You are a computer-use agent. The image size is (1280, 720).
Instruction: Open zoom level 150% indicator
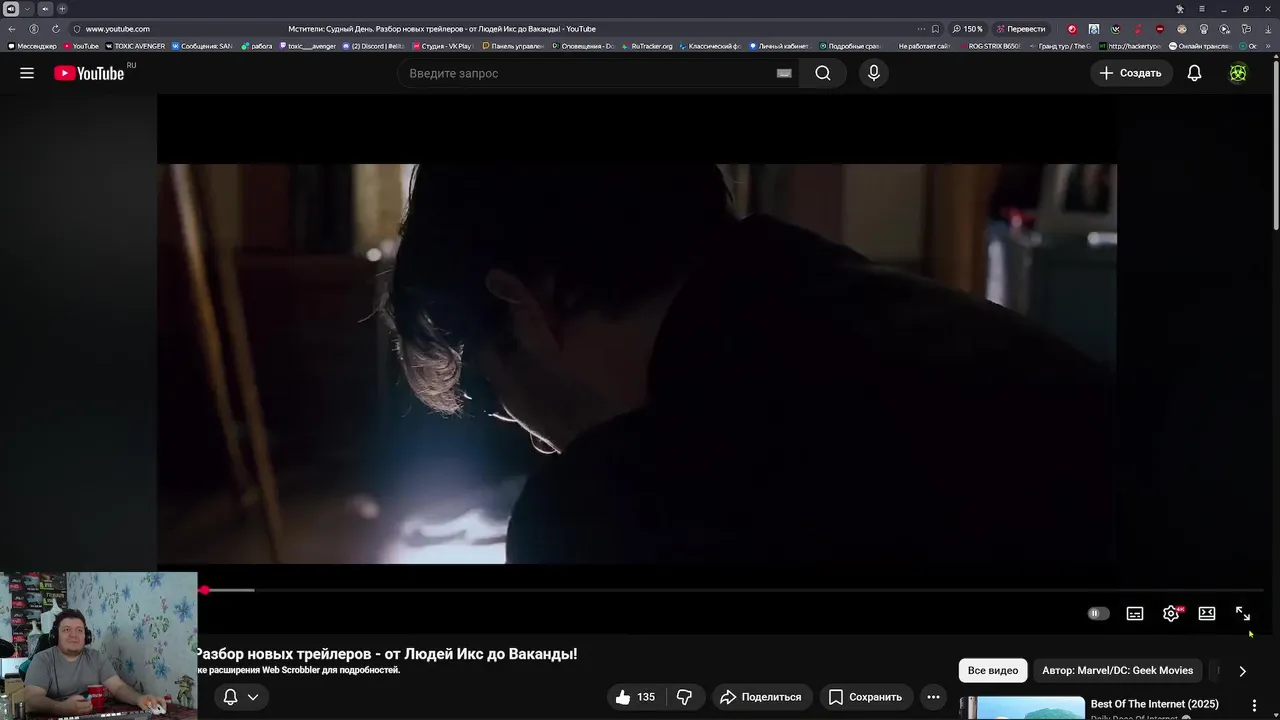point(967,29)
